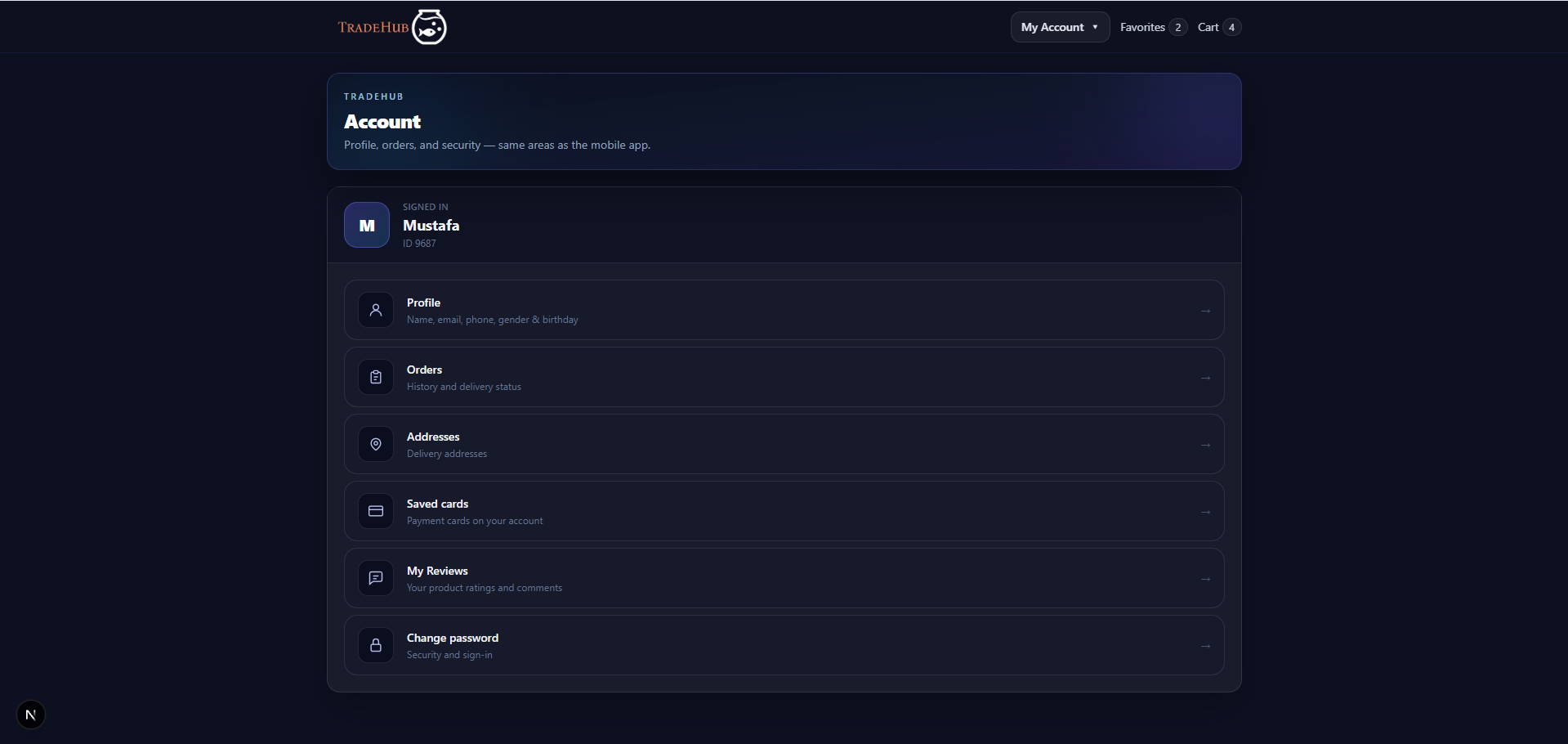Click the arrow on the Saved cards row
The width and height of the screenshot is (1568, 744).
point(1205,512)
